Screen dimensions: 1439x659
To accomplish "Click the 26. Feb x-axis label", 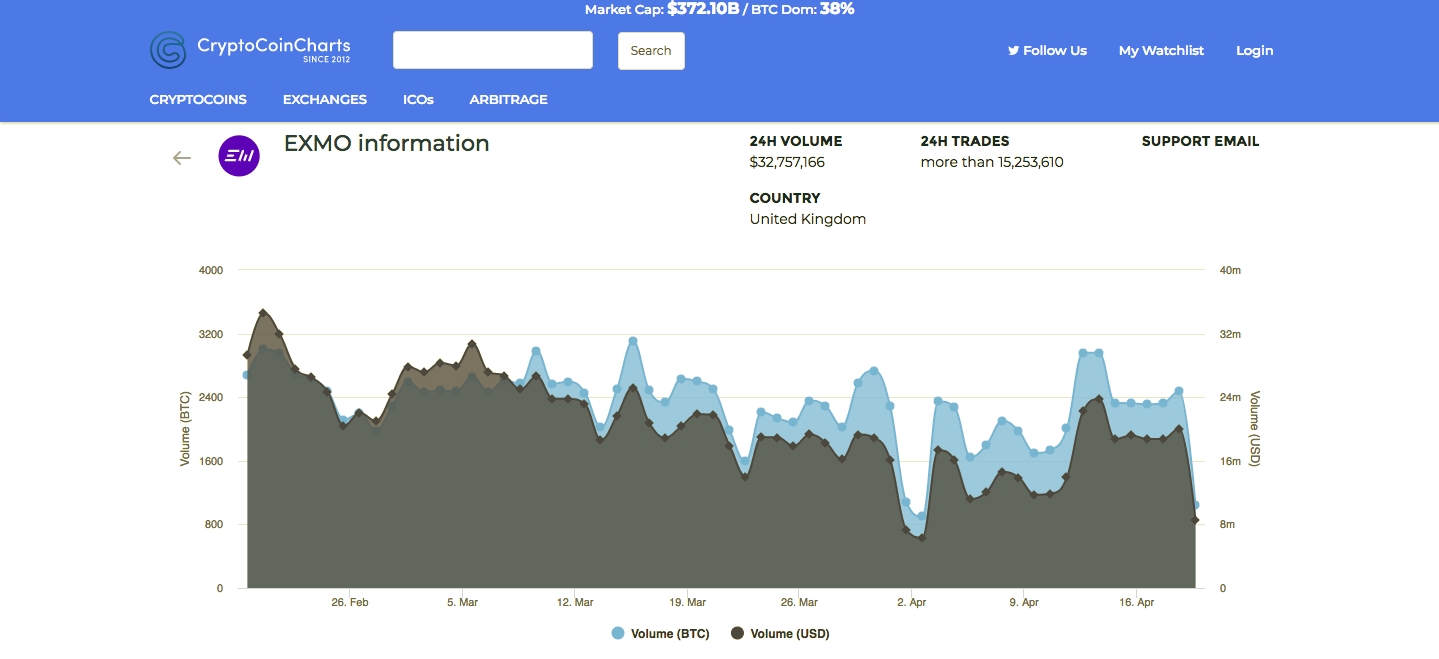I will pyautogui.click(x=350, y=602).
